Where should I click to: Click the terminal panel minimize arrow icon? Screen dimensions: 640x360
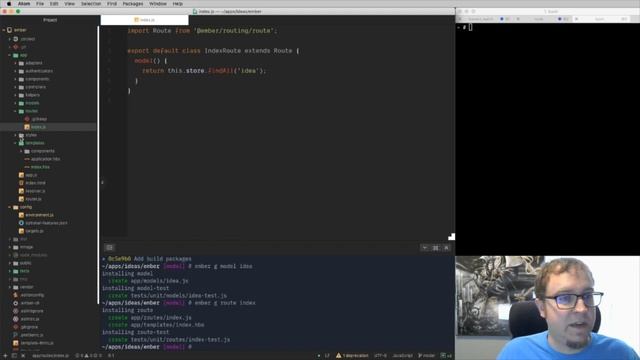pos(425,248)
